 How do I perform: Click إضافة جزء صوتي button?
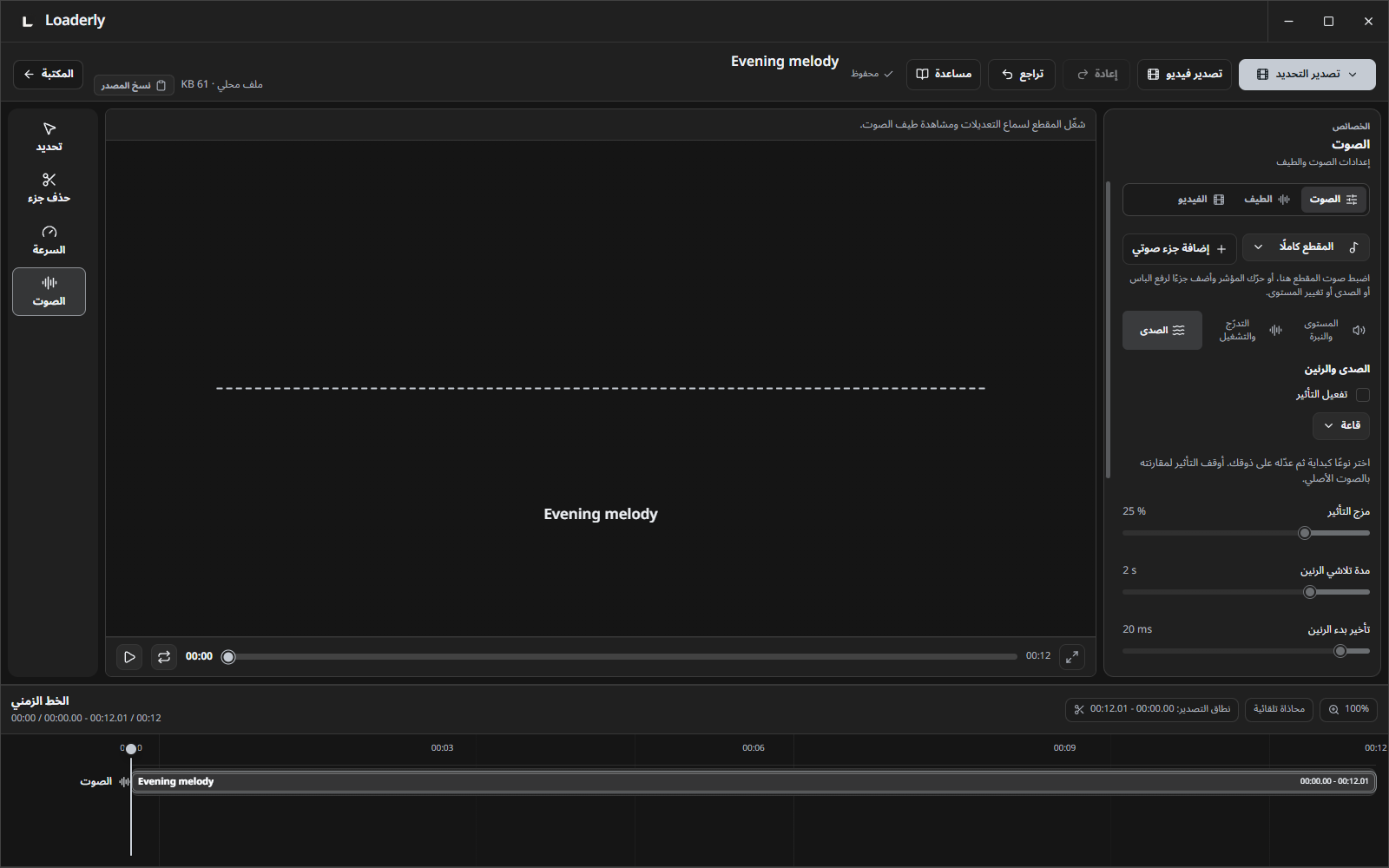click(1179, 249)
